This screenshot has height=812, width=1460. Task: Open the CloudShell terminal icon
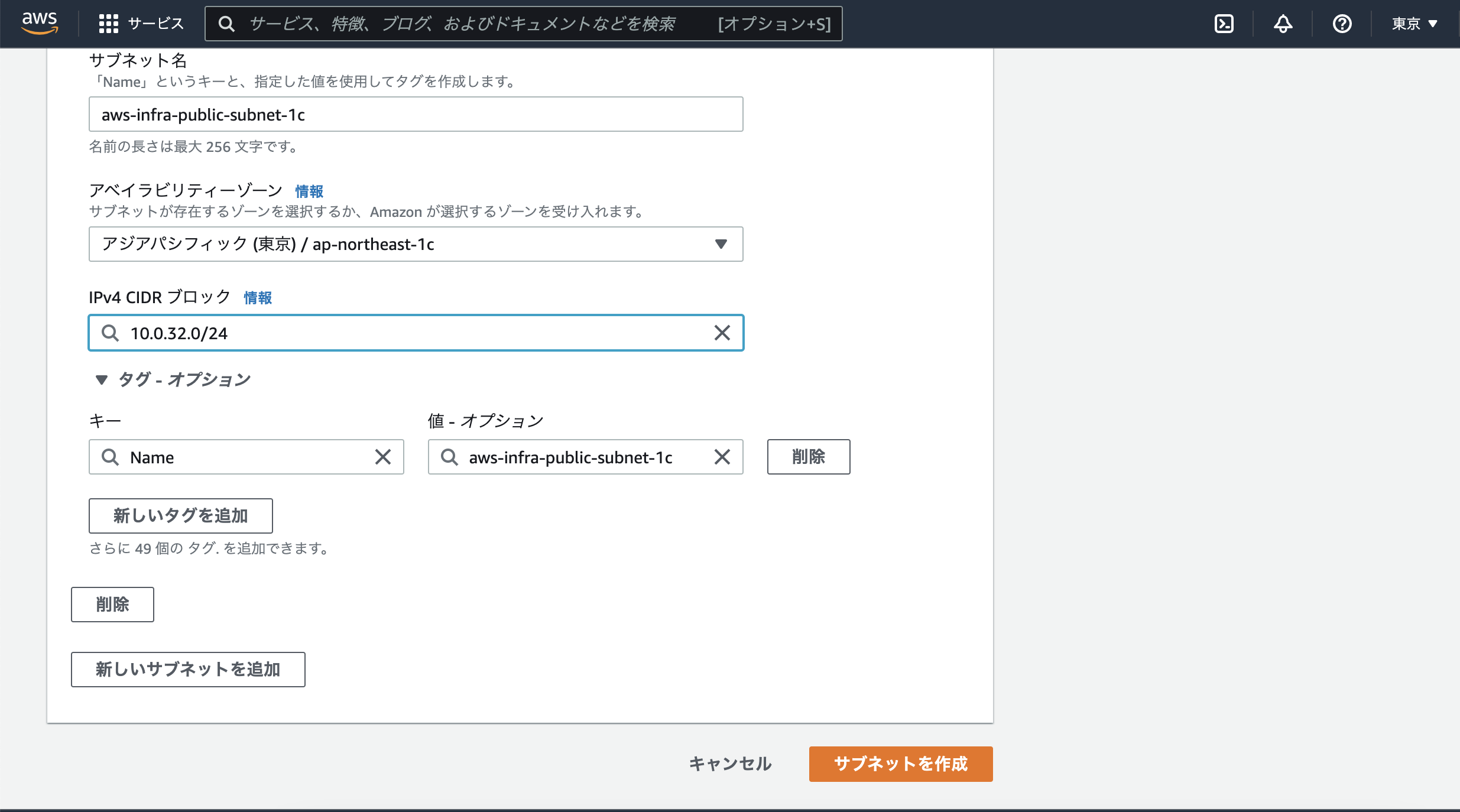[1223, 24]
